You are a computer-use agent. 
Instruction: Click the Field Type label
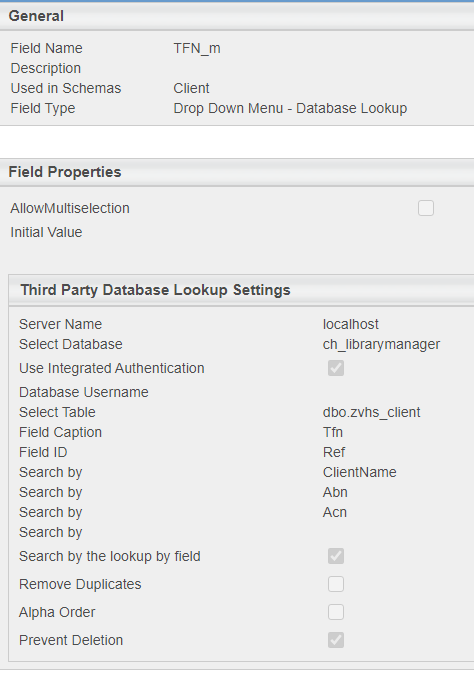tap(43, 108)
